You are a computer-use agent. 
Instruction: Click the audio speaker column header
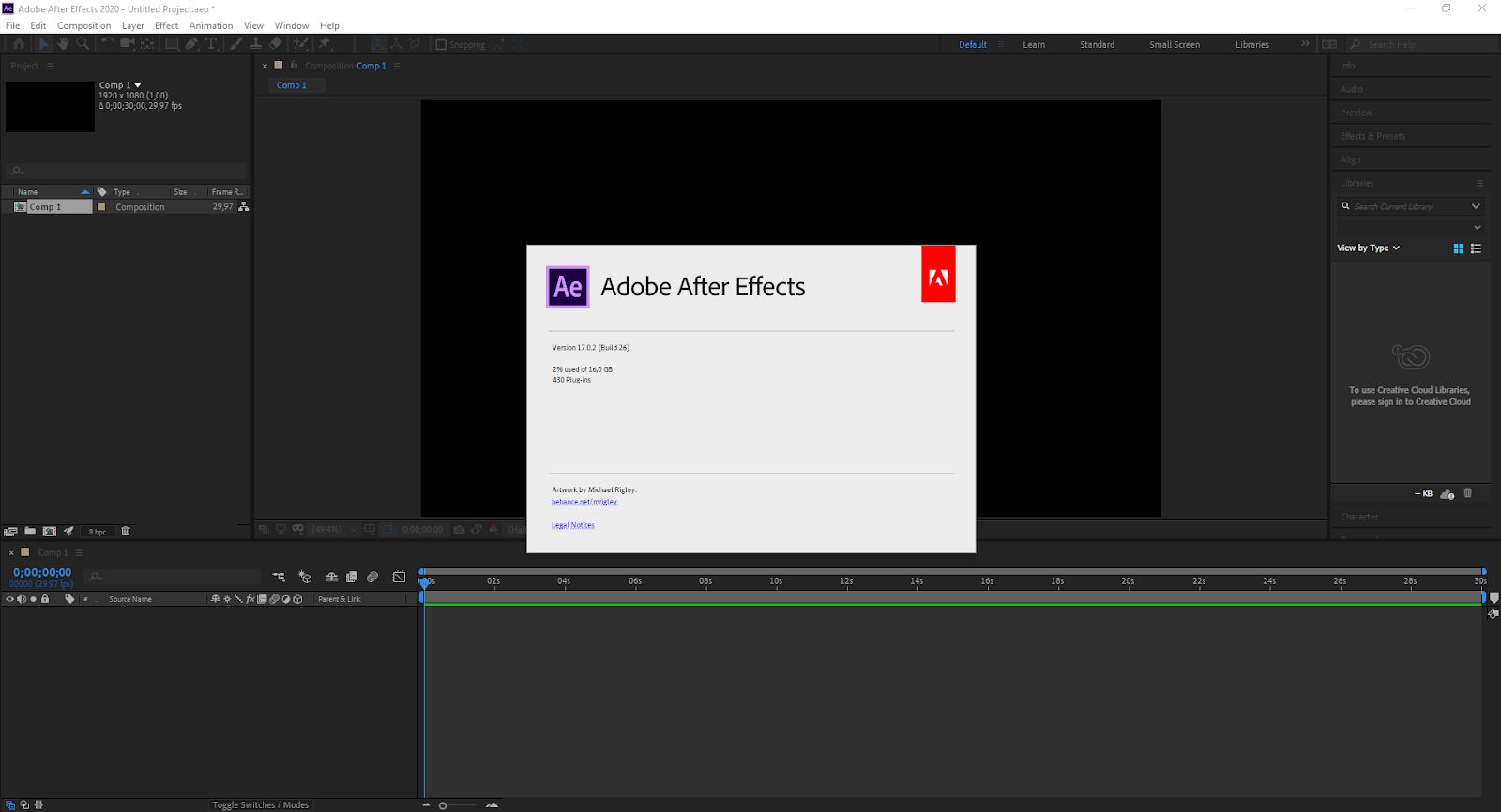click(x=22, y=599)
